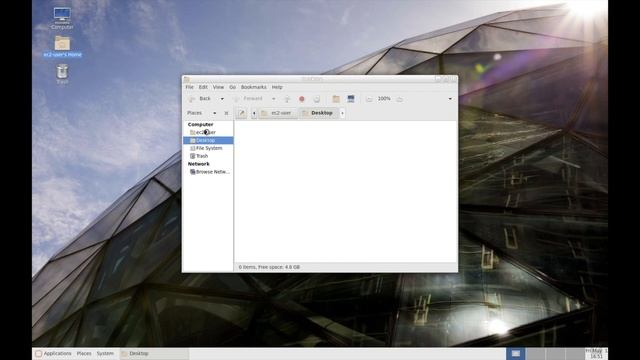
Task: Select Trash in the Places sidebar
Action: (208, 156)
